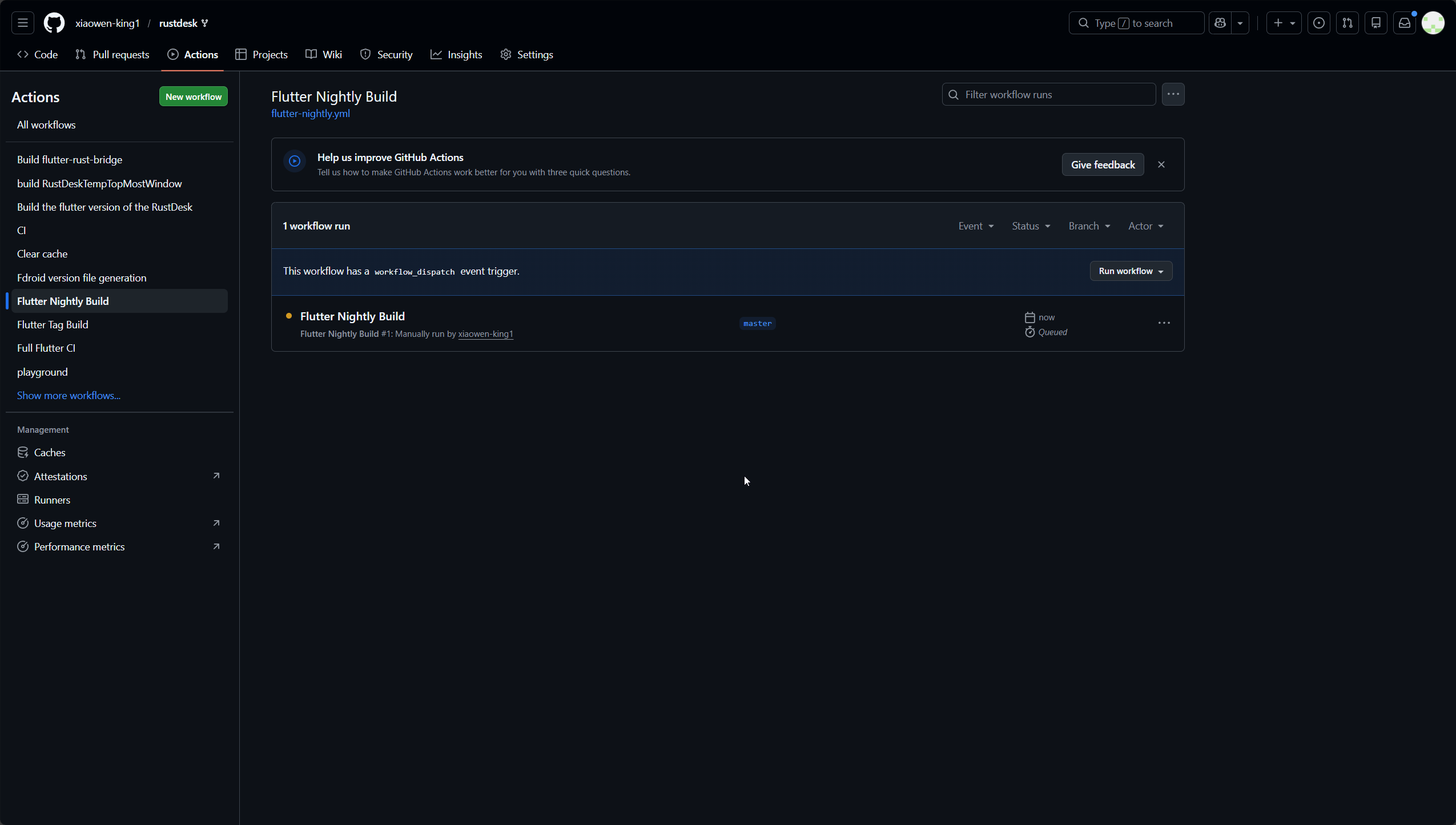Open the flutter-nightly.yml file link
This screenshot has height=825, width=1456.
[311, 114]
